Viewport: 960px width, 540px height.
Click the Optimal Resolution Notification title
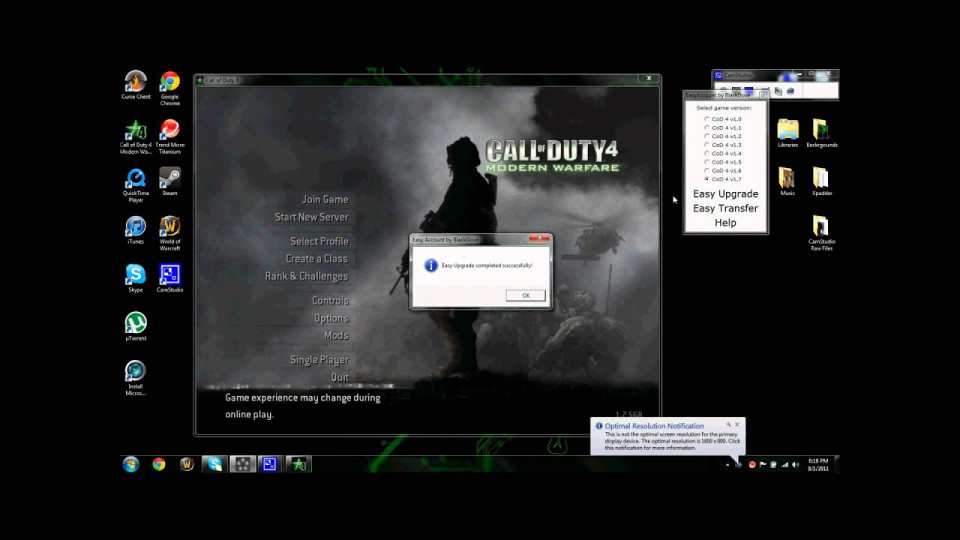point(654,426)
